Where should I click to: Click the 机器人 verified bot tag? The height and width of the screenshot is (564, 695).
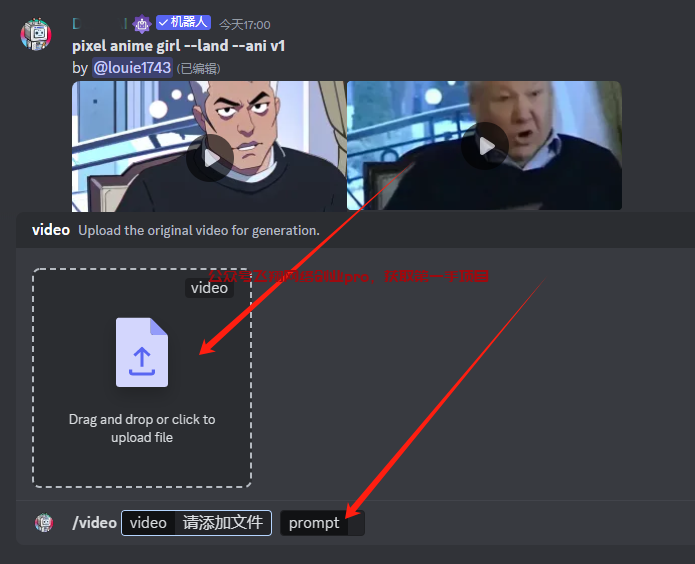[x=184, y=22]
